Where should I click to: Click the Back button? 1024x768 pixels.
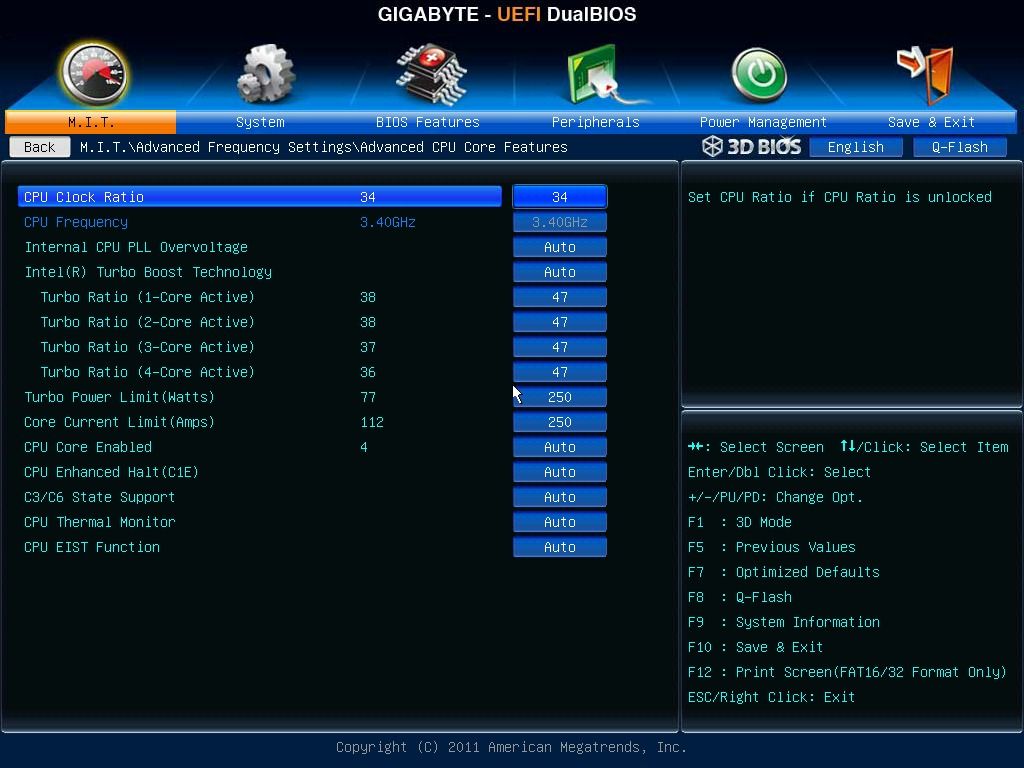point(40,147)
